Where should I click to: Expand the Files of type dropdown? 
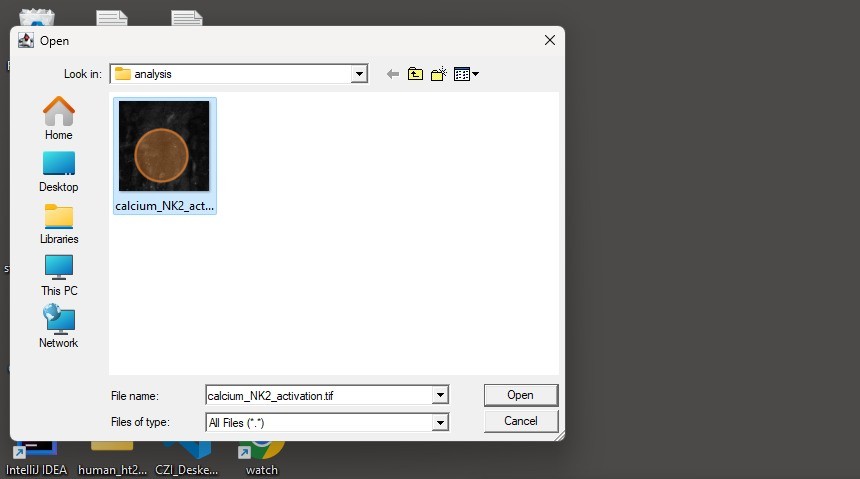point(440,423)
